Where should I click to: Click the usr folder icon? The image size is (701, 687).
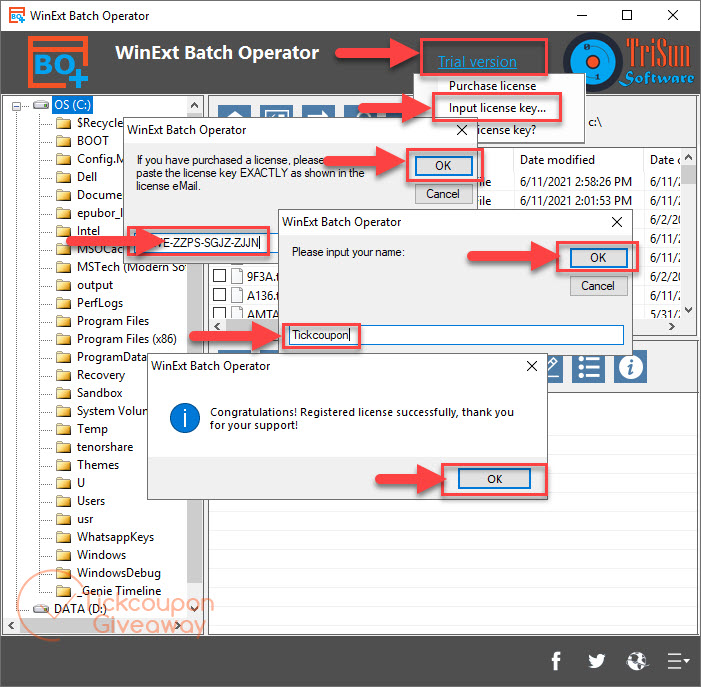63,519
